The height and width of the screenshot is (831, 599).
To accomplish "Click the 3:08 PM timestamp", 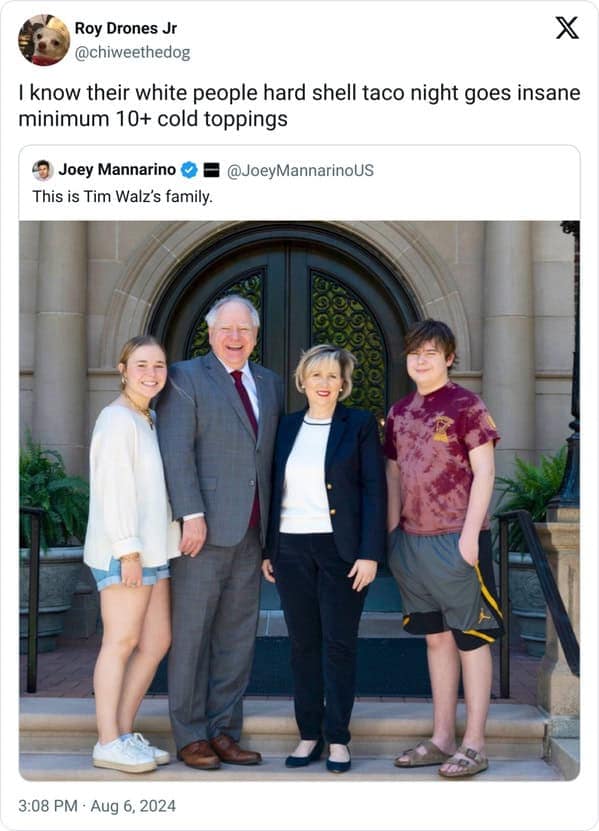I will click(x=48, y=806).
